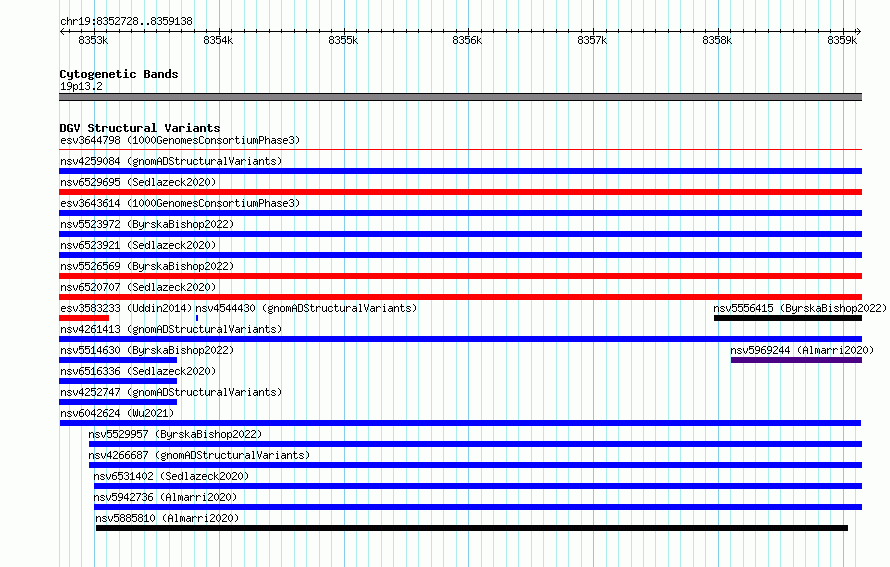Viewport: 890px width, 567px height.
Task: Open nsv5514630 ByrskaBishop2022 label
Action: point(147,350)
